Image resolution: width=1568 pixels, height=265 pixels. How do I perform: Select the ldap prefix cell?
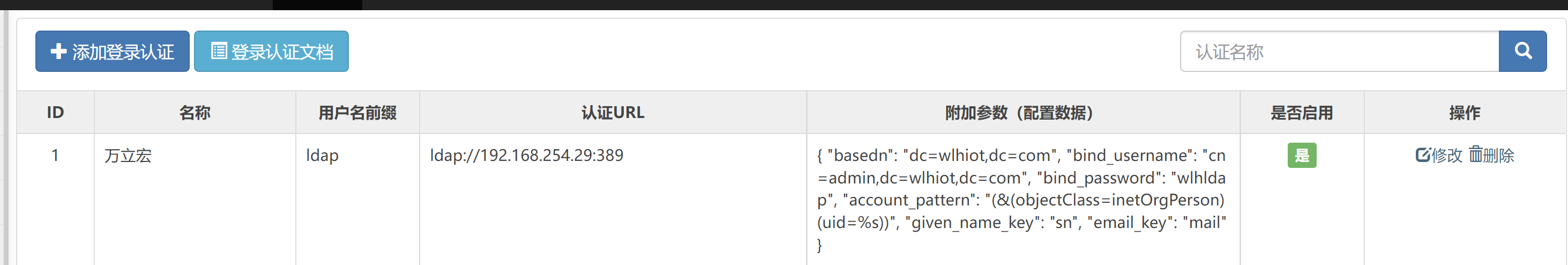point(322,156)
